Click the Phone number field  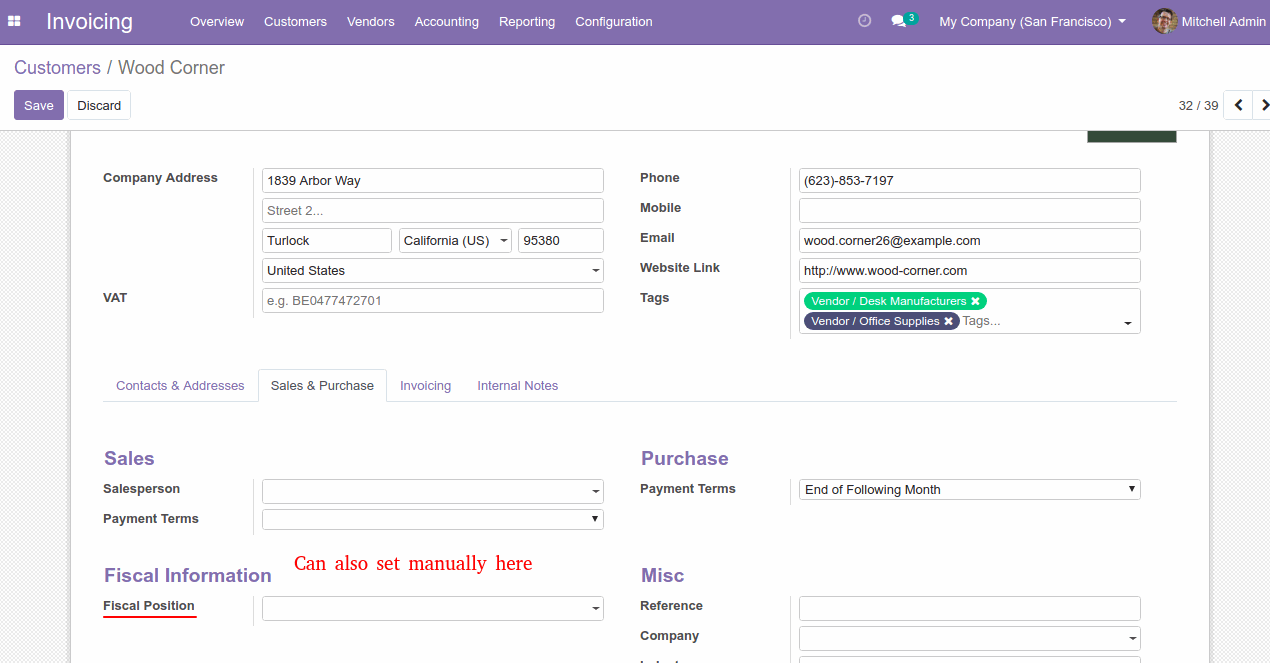(970, 181)
